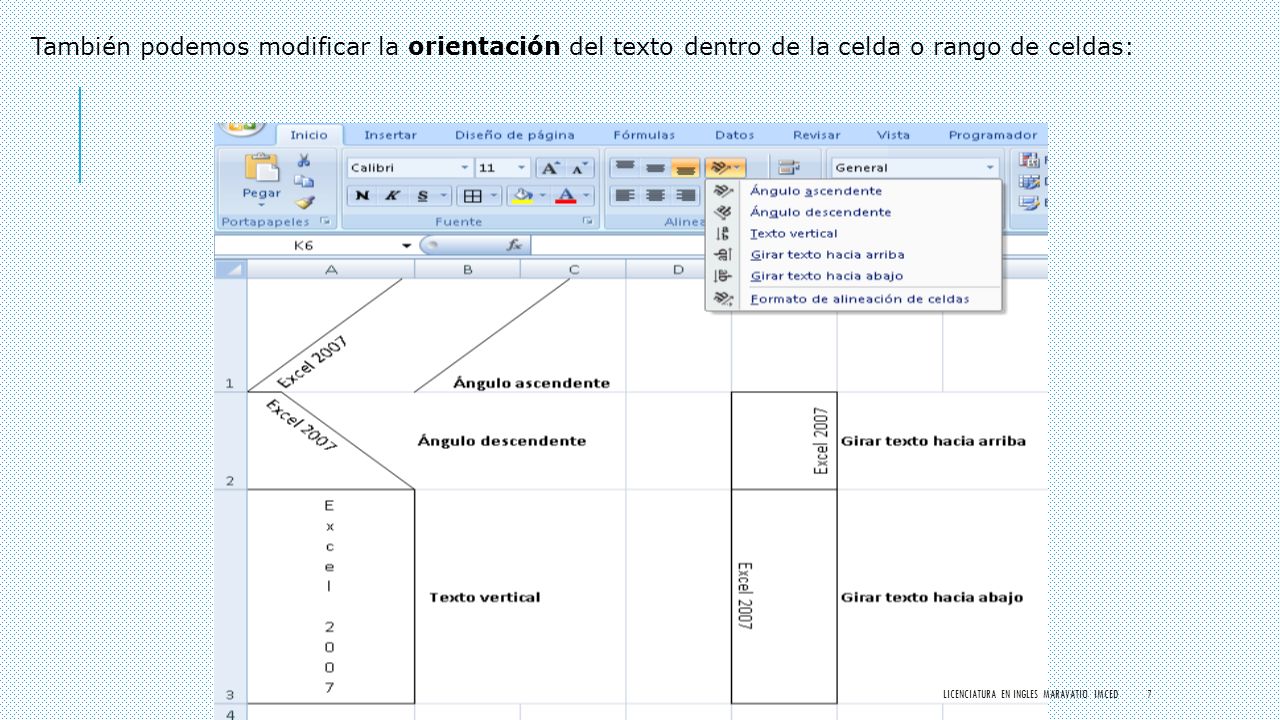Choose Girar texto hacia abajo
Screen dimensions: 1280x720
click(853, 276)
